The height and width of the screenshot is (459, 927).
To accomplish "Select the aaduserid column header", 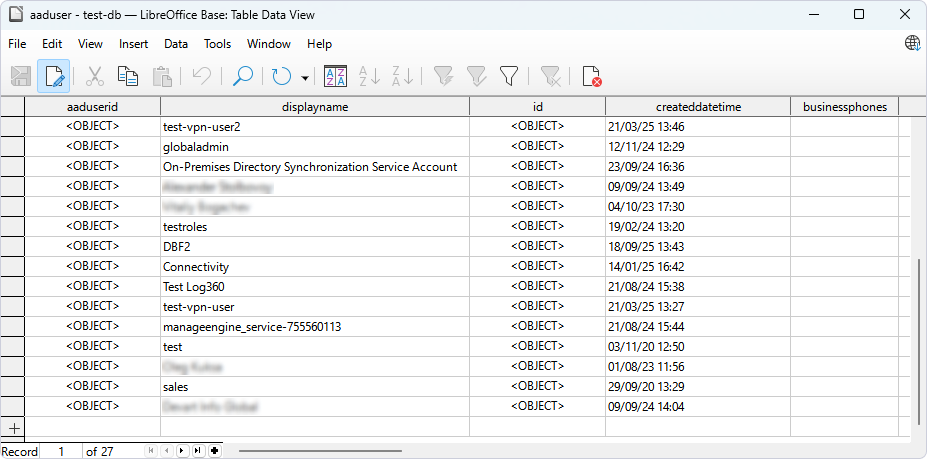I will coord(93,107).
